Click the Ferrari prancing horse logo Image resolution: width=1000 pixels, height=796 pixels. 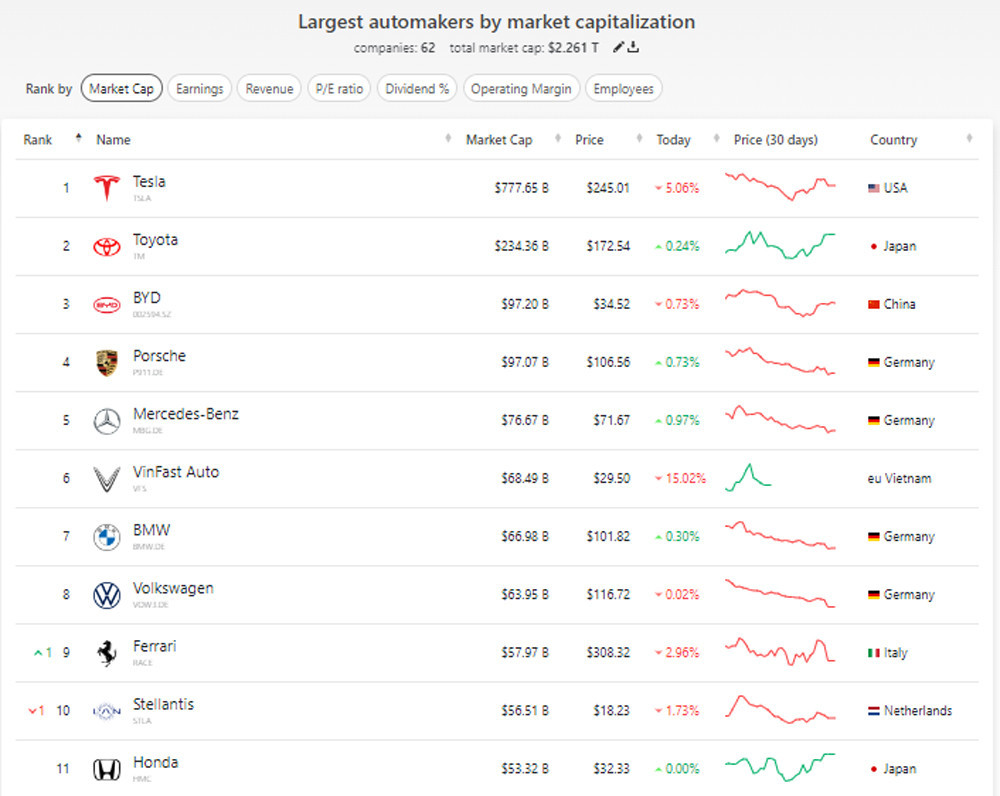(106, 653)
